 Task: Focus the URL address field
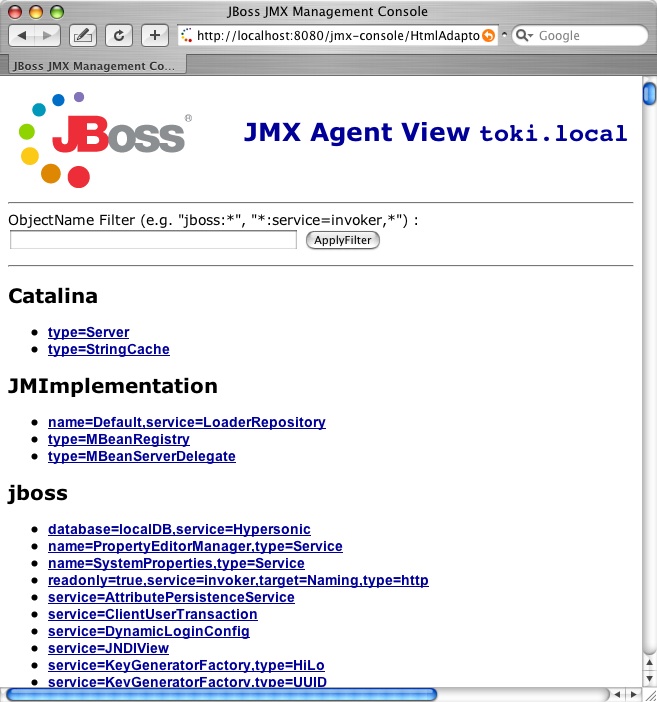pos(338,35)
